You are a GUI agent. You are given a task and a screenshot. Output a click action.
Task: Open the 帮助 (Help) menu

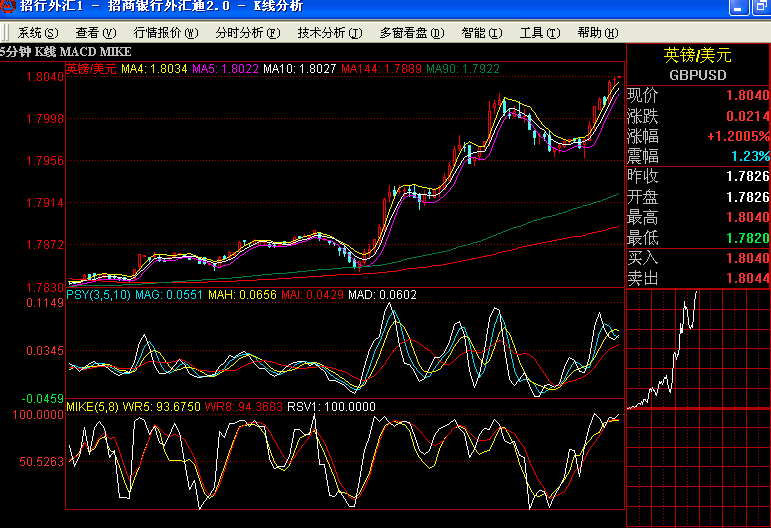click(597, 33)
